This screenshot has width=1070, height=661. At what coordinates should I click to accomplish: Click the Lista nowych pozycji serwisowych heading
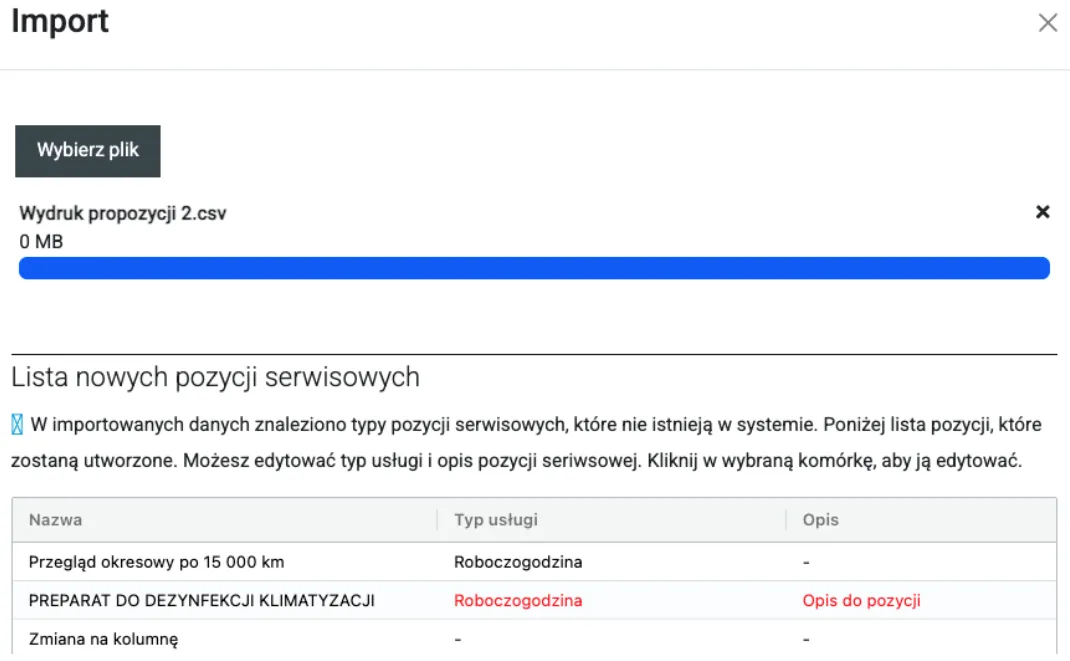click(x=215, y=378)
